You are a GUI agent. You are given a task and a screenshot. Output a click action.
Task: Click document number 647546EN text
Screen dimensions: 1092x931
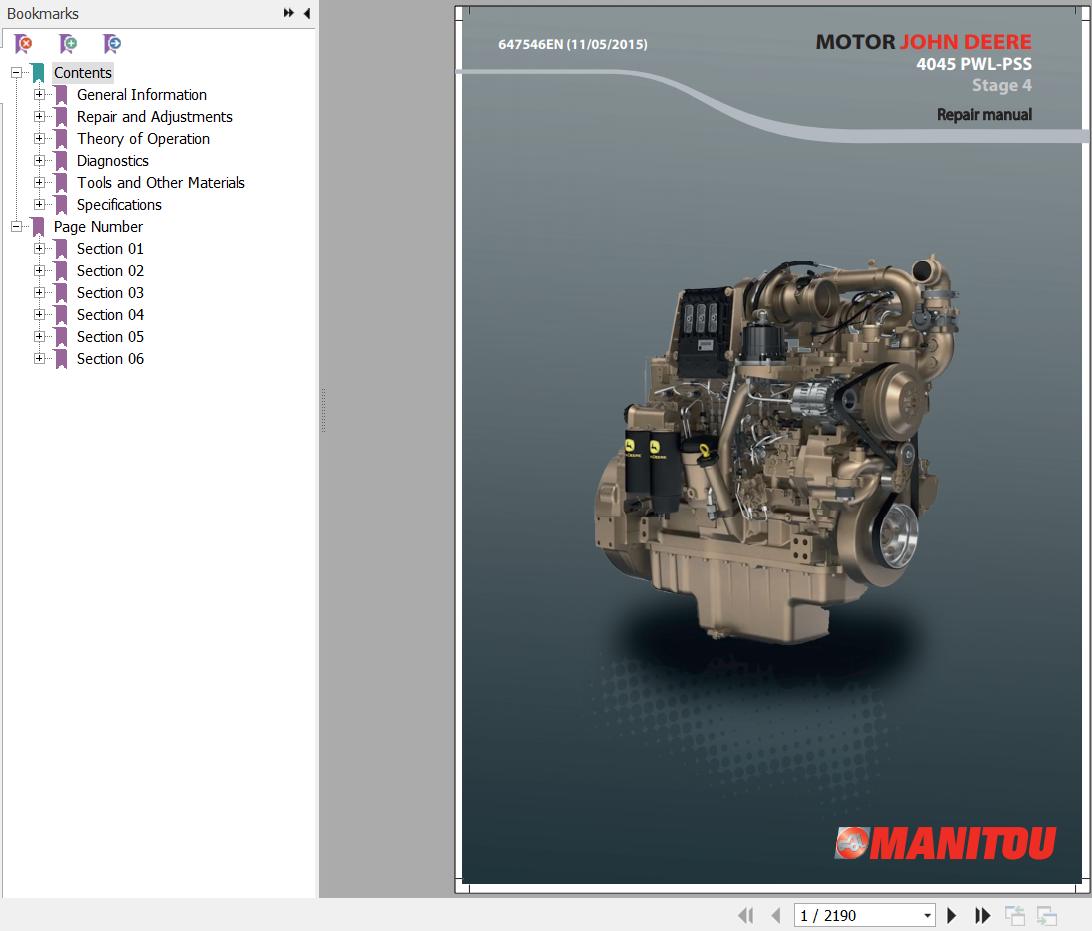[x=572, y=45]
